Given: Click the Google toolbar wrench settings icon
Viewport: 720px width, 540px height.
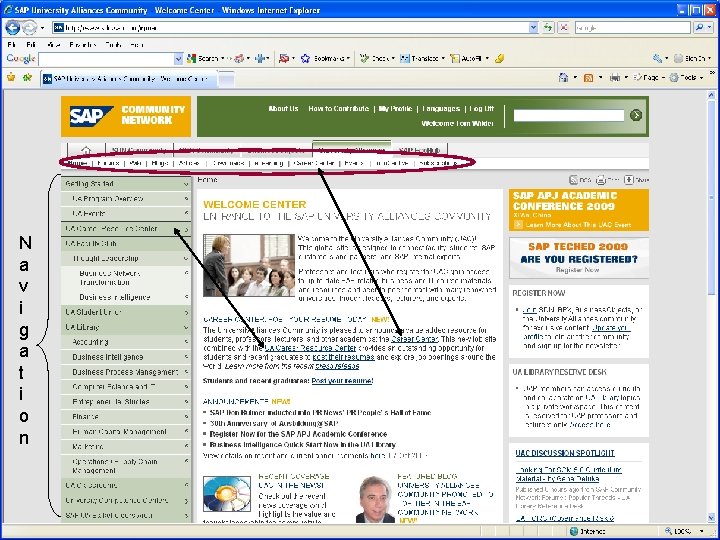Looking at the screenshot, I should point(658,58).
